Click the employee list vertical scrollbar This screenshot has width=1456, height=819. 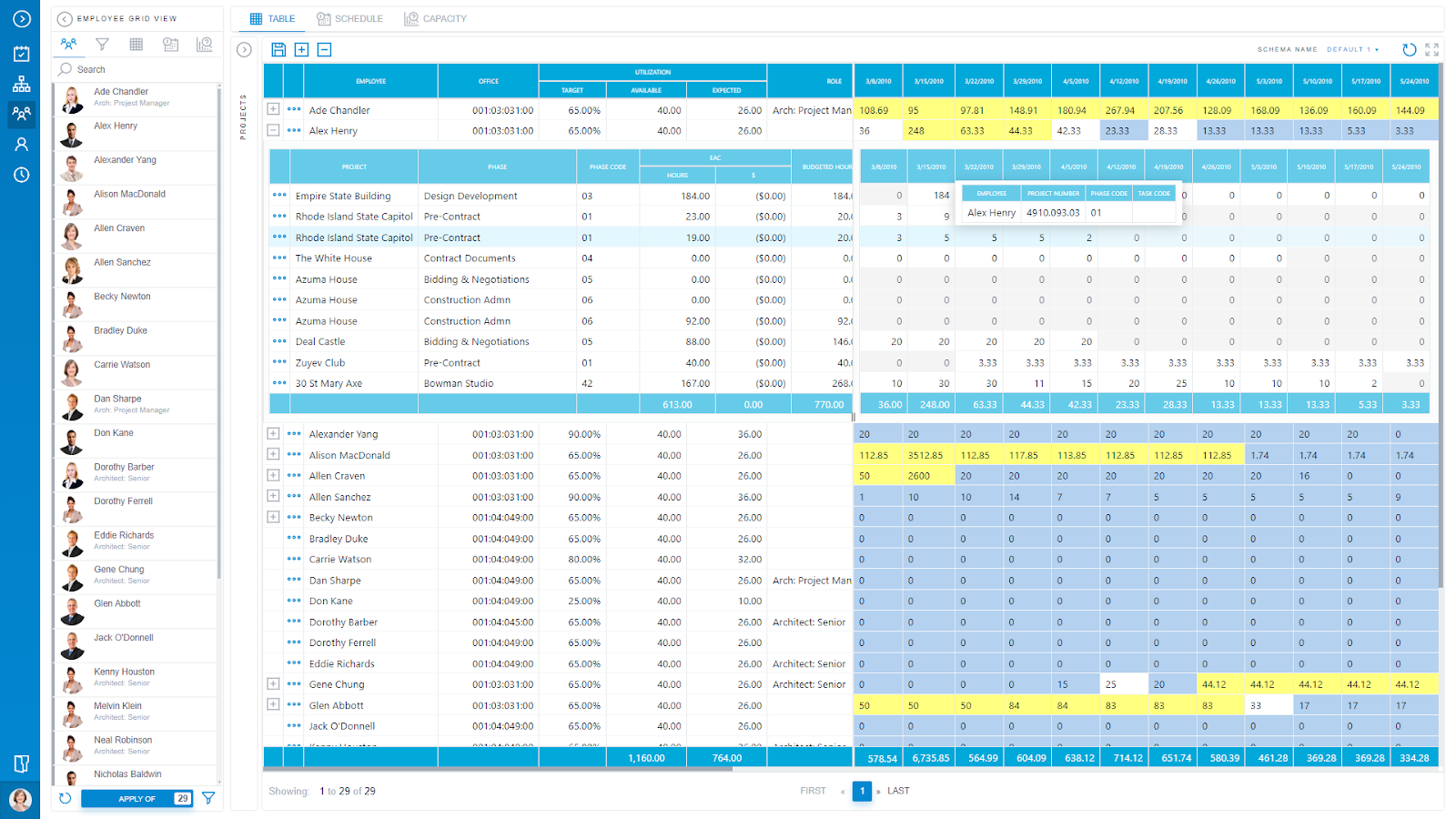point(219,332)
